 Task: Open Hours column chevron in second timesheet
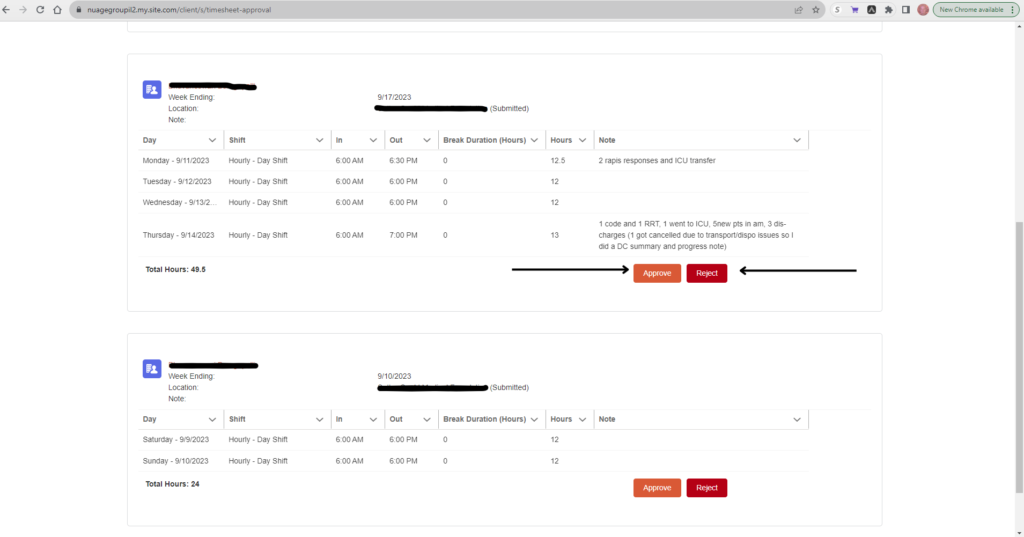[582, 419]
